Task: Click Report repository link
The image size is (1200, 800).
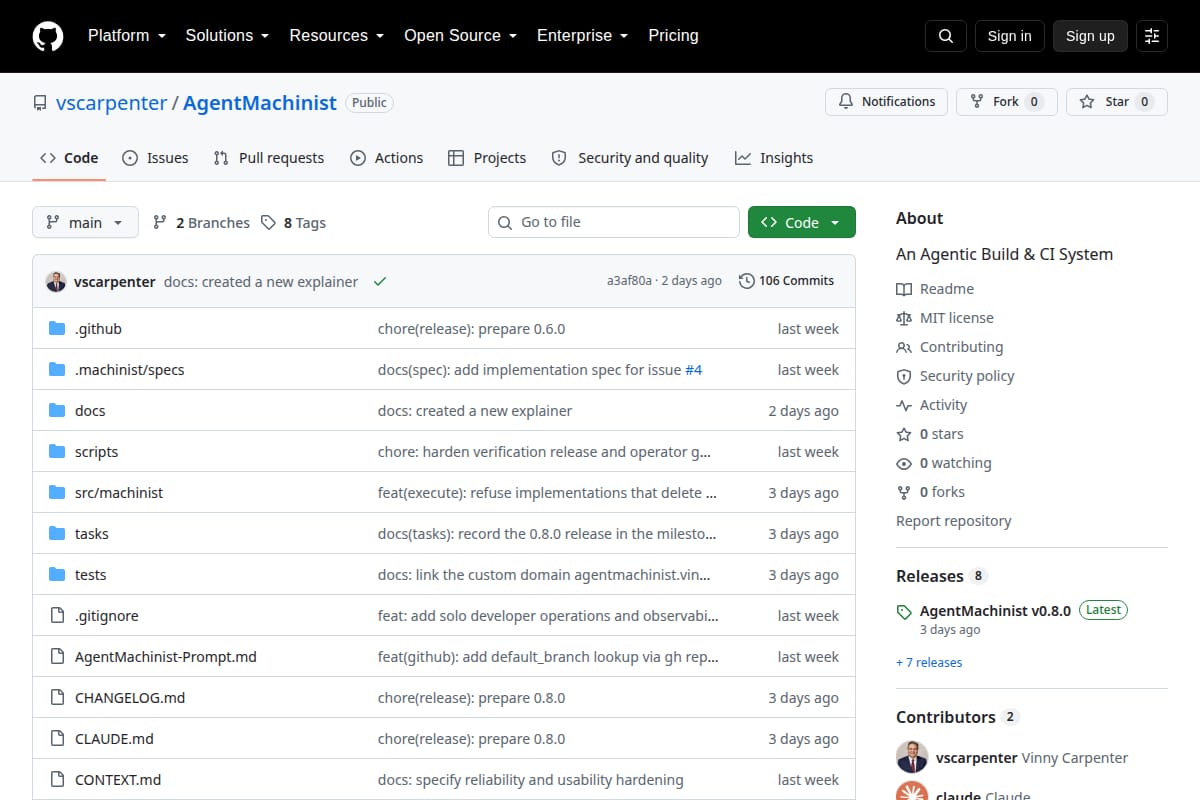Action: (953, 521)
